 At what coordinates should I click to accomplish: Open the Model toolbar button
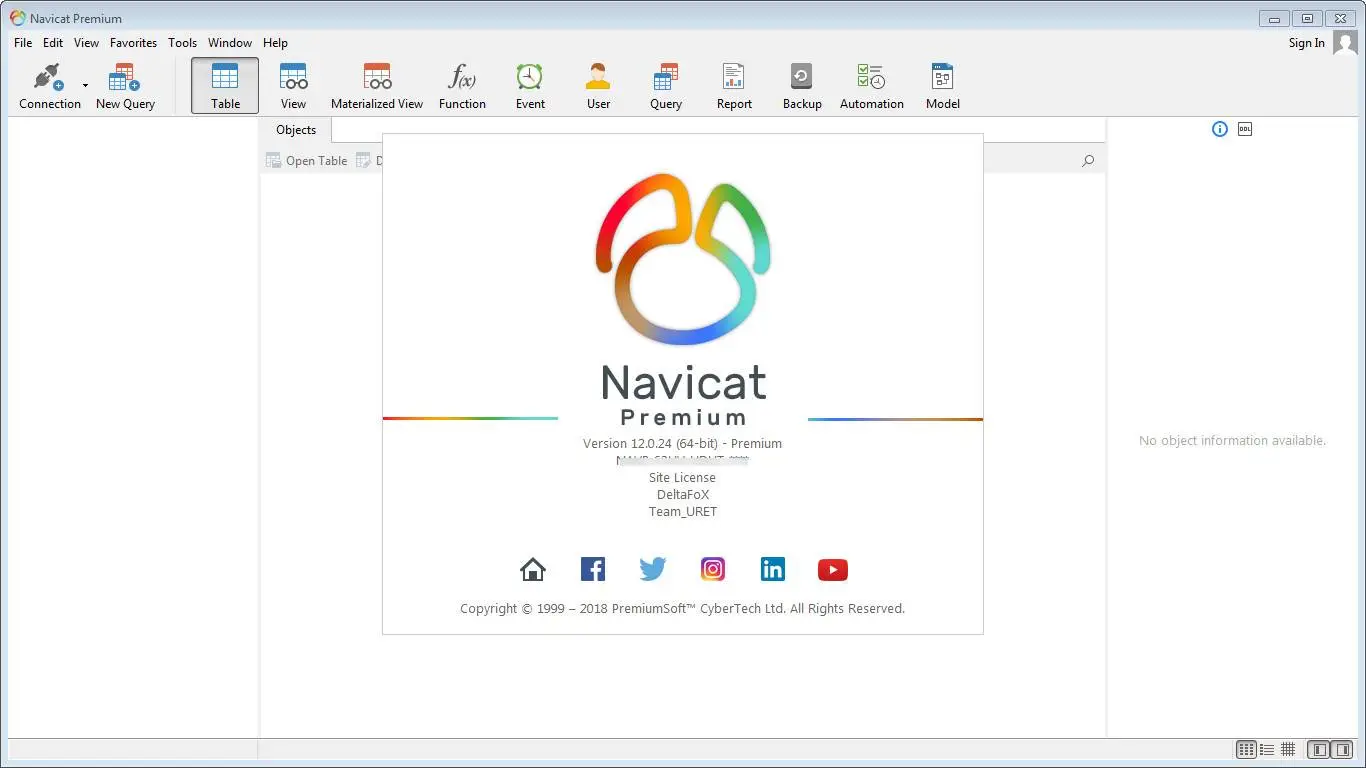click(x=943, y=86)
